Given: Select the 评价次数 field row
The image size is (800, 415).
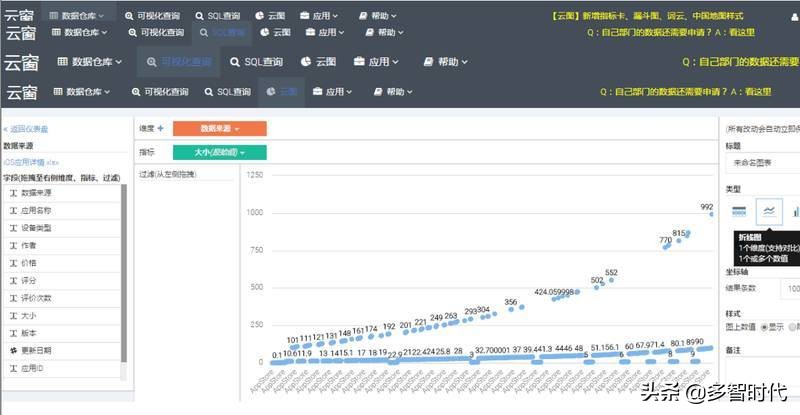Looking at the screenshot, I should (x=62, y=298).
